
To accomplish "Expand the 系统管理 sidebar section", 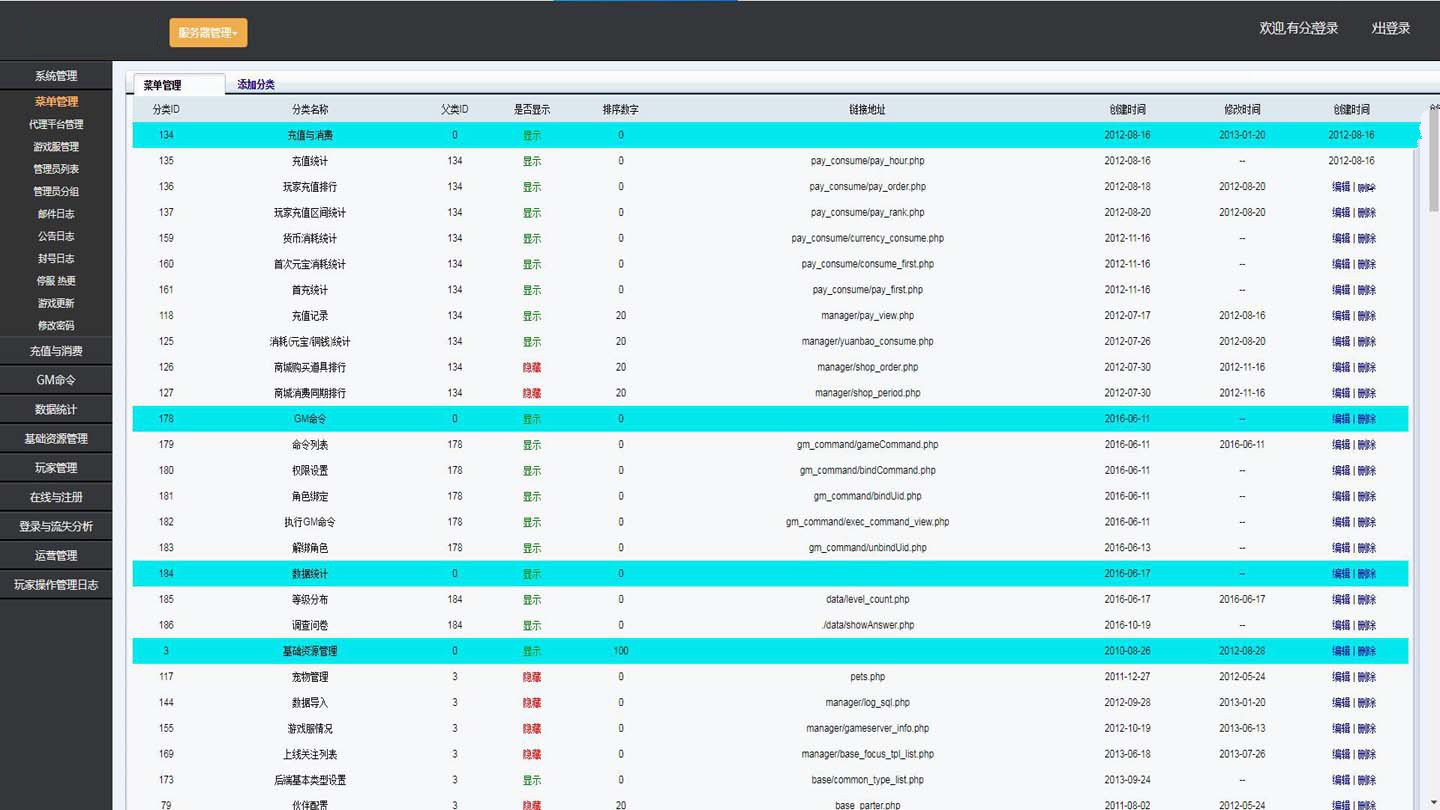I will pos(56,76).
